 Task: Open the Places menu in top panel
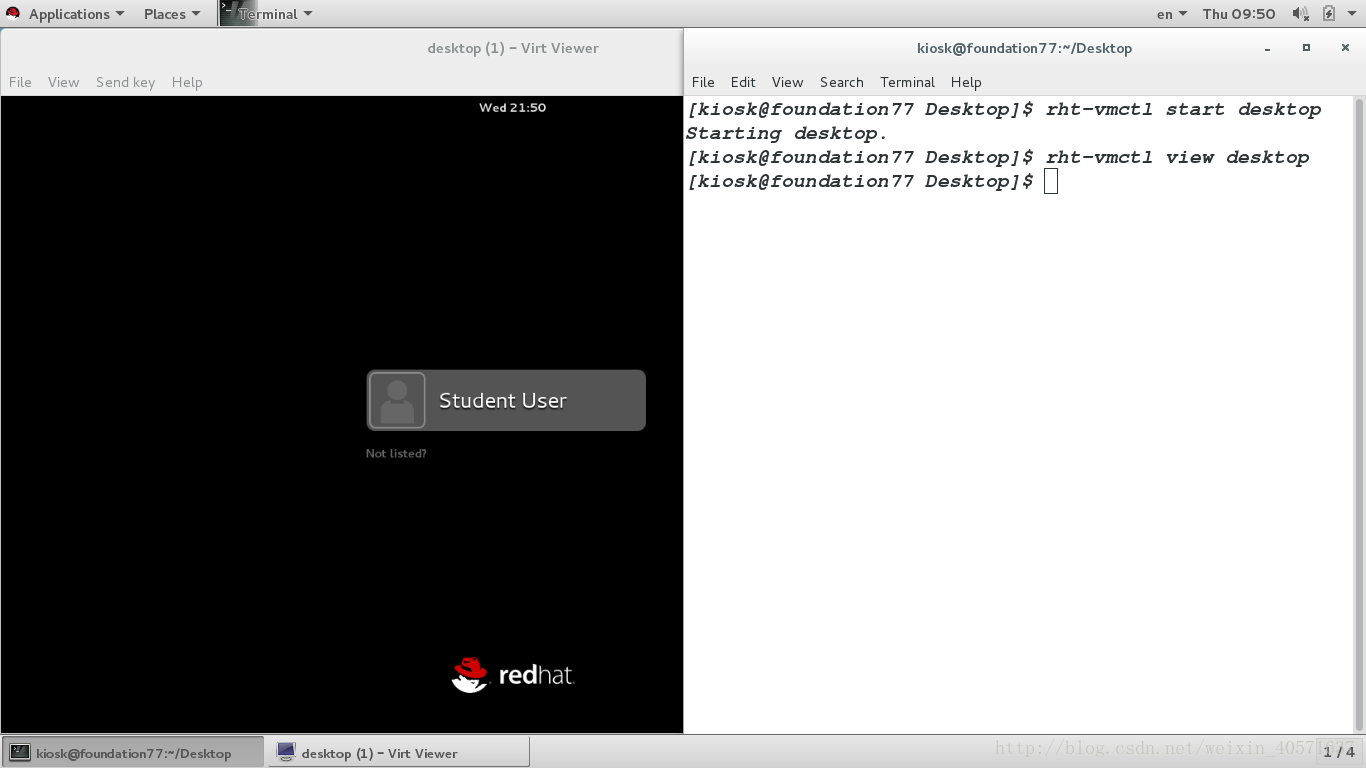click(x=171, y=14)
